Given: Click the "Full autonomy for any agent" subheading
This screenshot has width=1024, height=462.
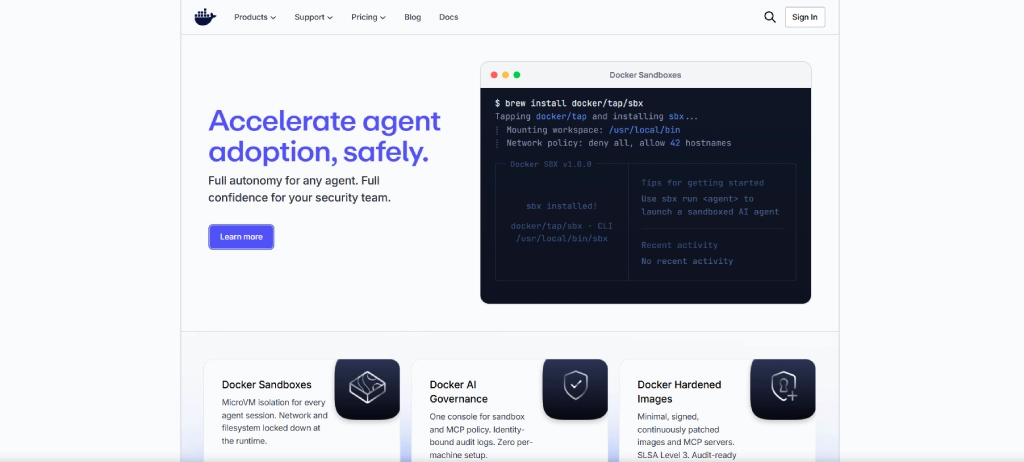Looking at the screenshot, I should (x=299, y=189).
